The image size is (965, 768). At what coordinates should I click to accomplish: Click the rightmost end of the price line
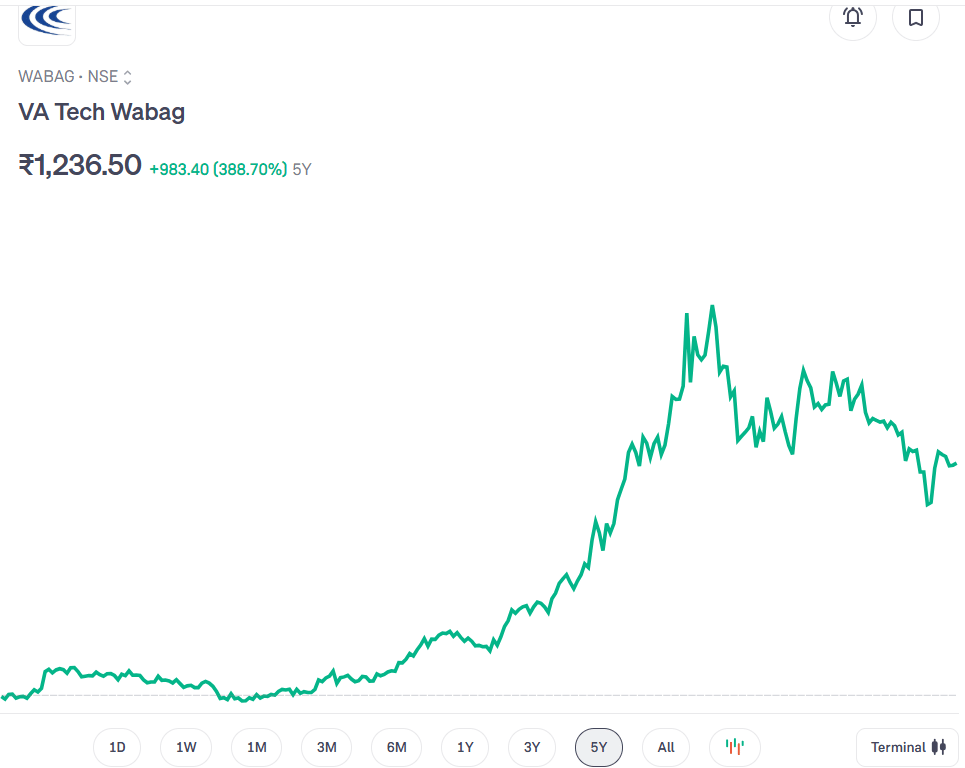tap(955, 463)
